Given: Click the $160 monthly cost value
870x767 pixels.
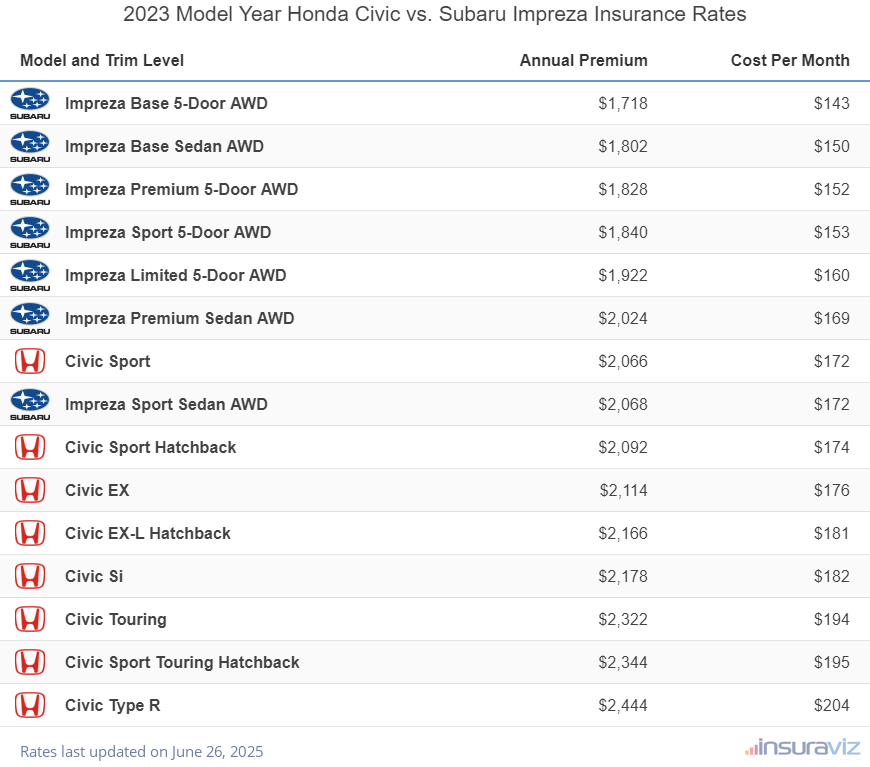Looking at the screenshot, I should tap(832, 276).
